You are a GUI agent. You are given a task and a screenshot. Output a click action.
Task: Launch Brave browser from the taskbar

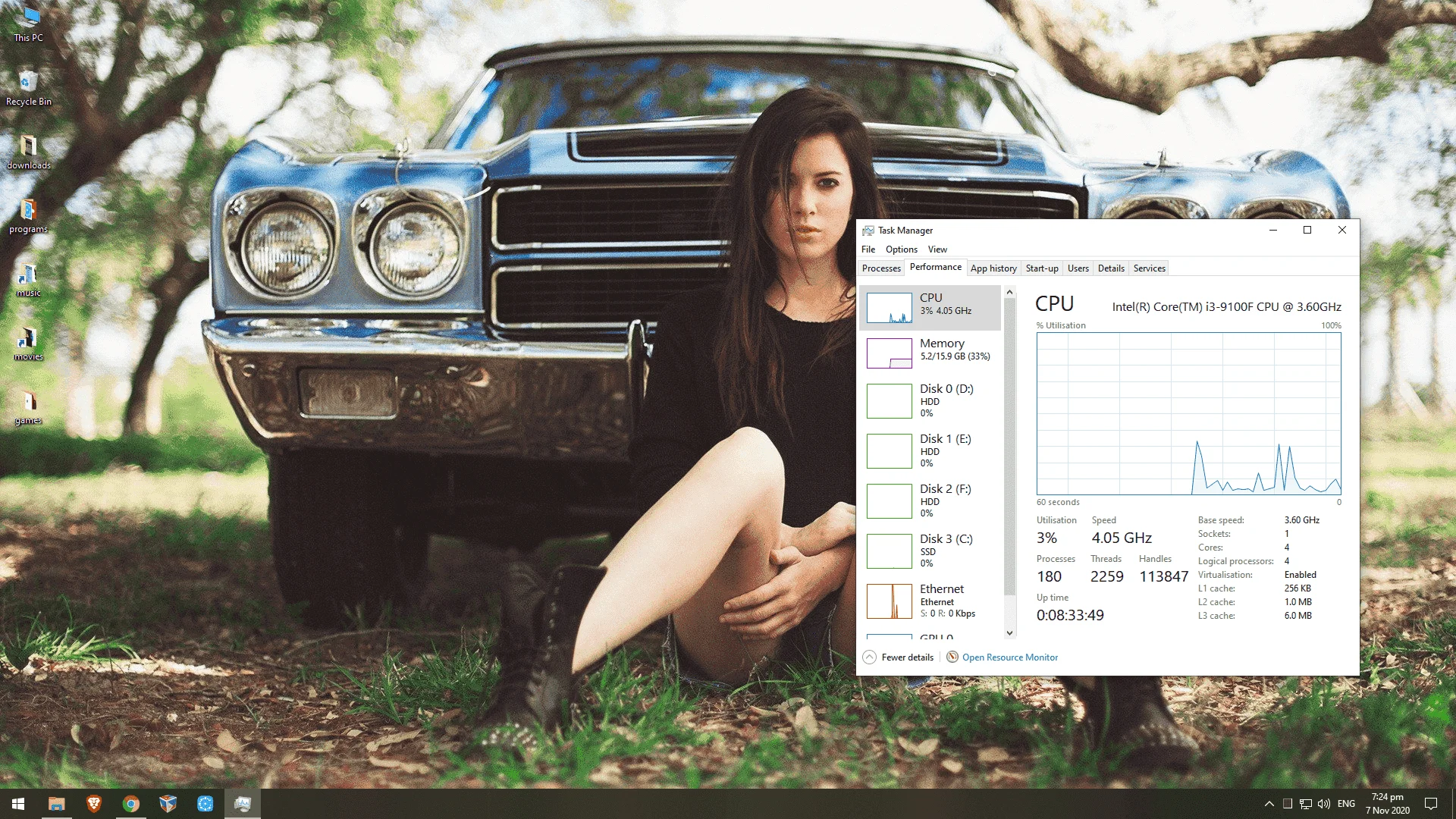tap(93, 804)
